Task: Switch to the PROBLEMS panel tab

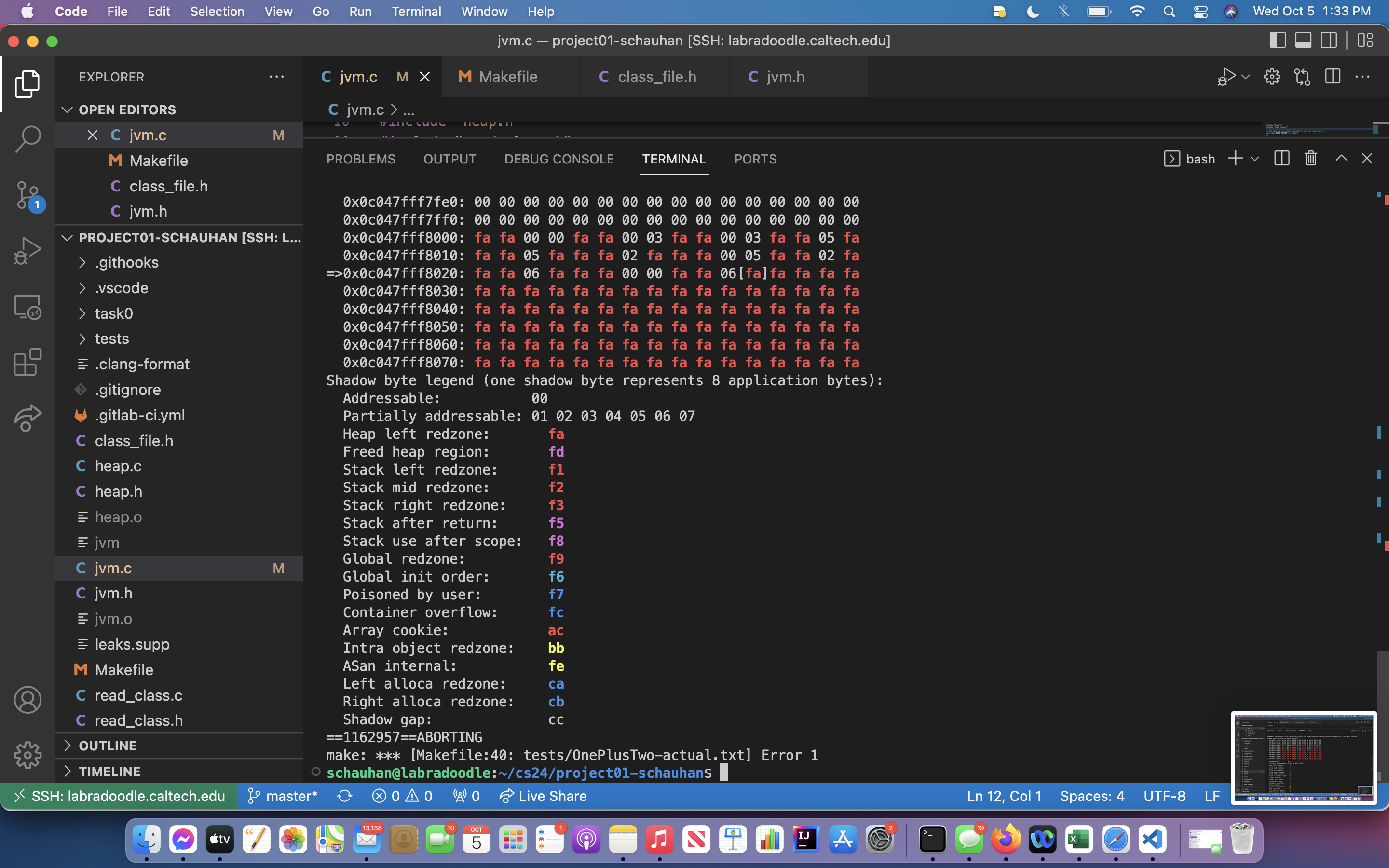Action: tap(360, 159)
